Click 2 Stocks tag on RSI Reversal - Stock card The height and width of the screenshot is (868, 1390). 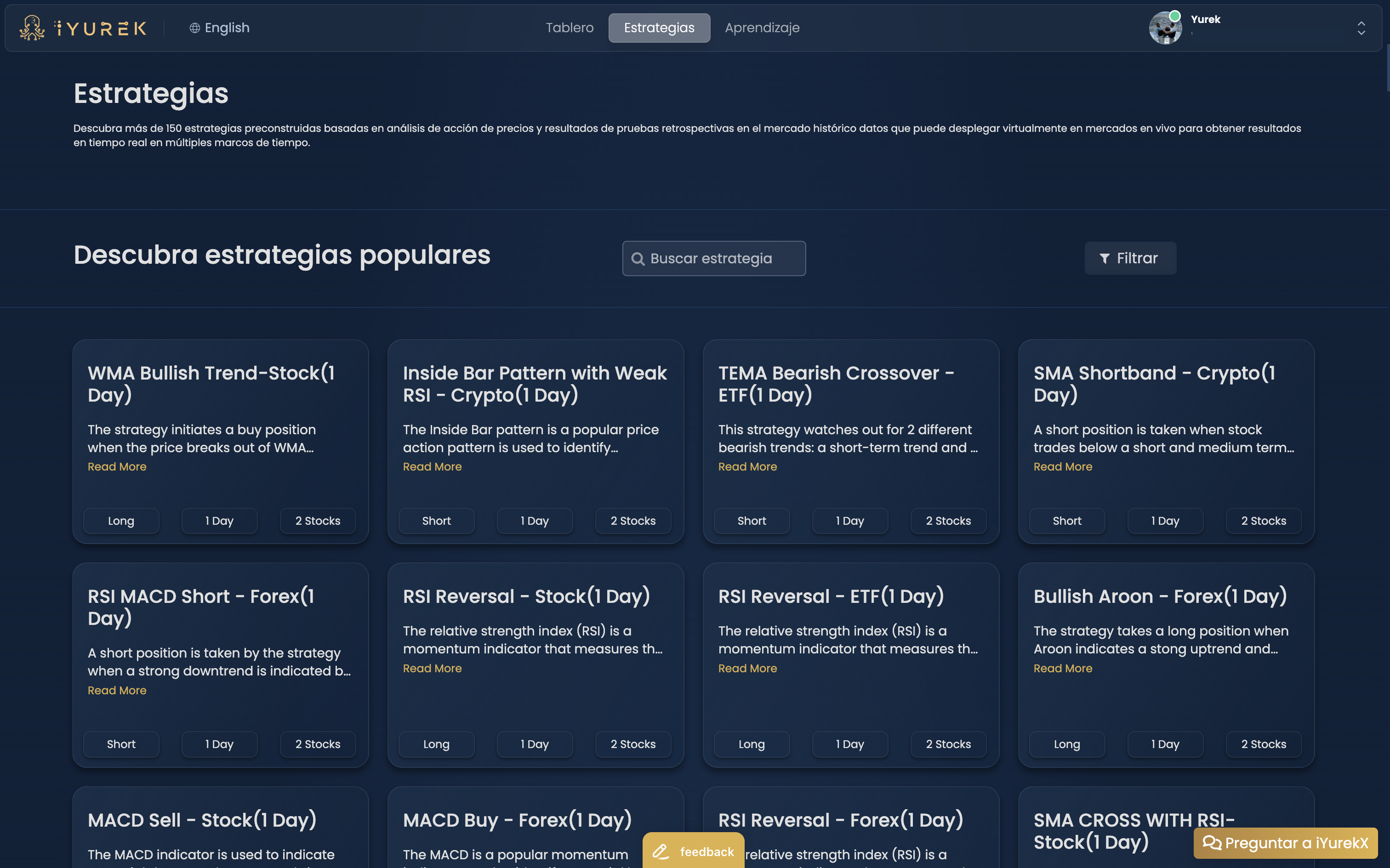coord(632,744)
